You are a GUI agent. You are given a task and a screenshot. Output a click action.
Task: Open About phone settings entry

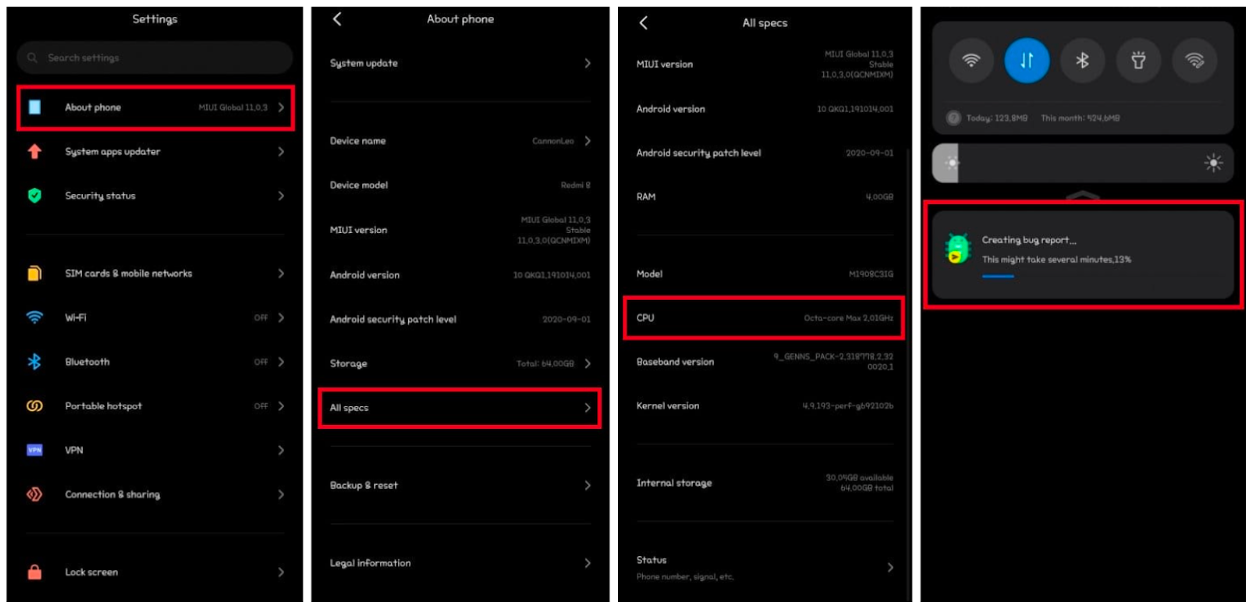155,108
